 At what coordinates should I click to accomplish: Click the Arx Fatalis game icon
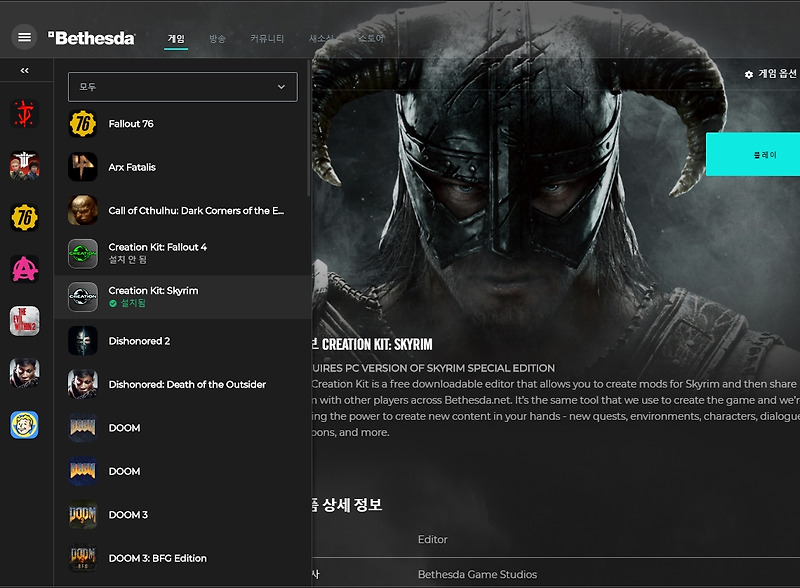[83, 167]
